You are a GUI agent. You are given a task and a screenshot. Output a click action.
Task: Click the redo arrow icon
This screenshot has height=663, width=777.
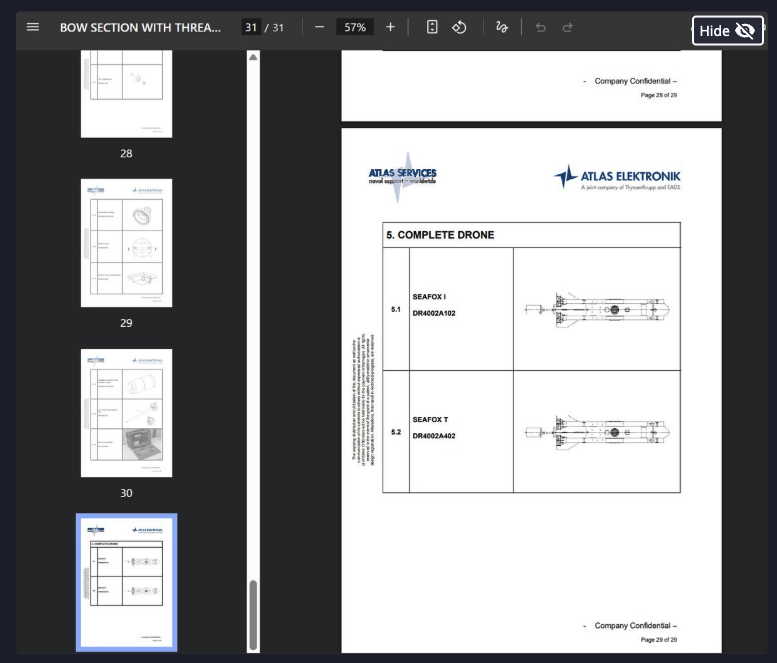pyautogui.click(x=567, y=27)
